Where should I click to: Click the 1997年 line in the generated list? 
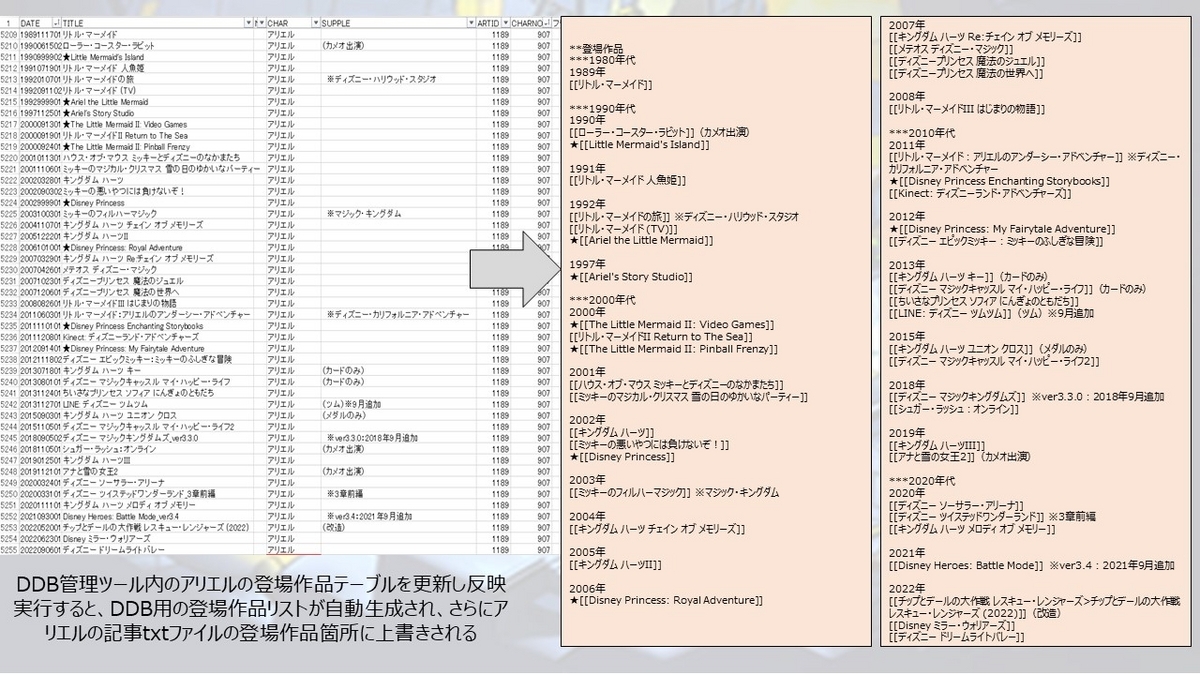(x=587, y=264)
